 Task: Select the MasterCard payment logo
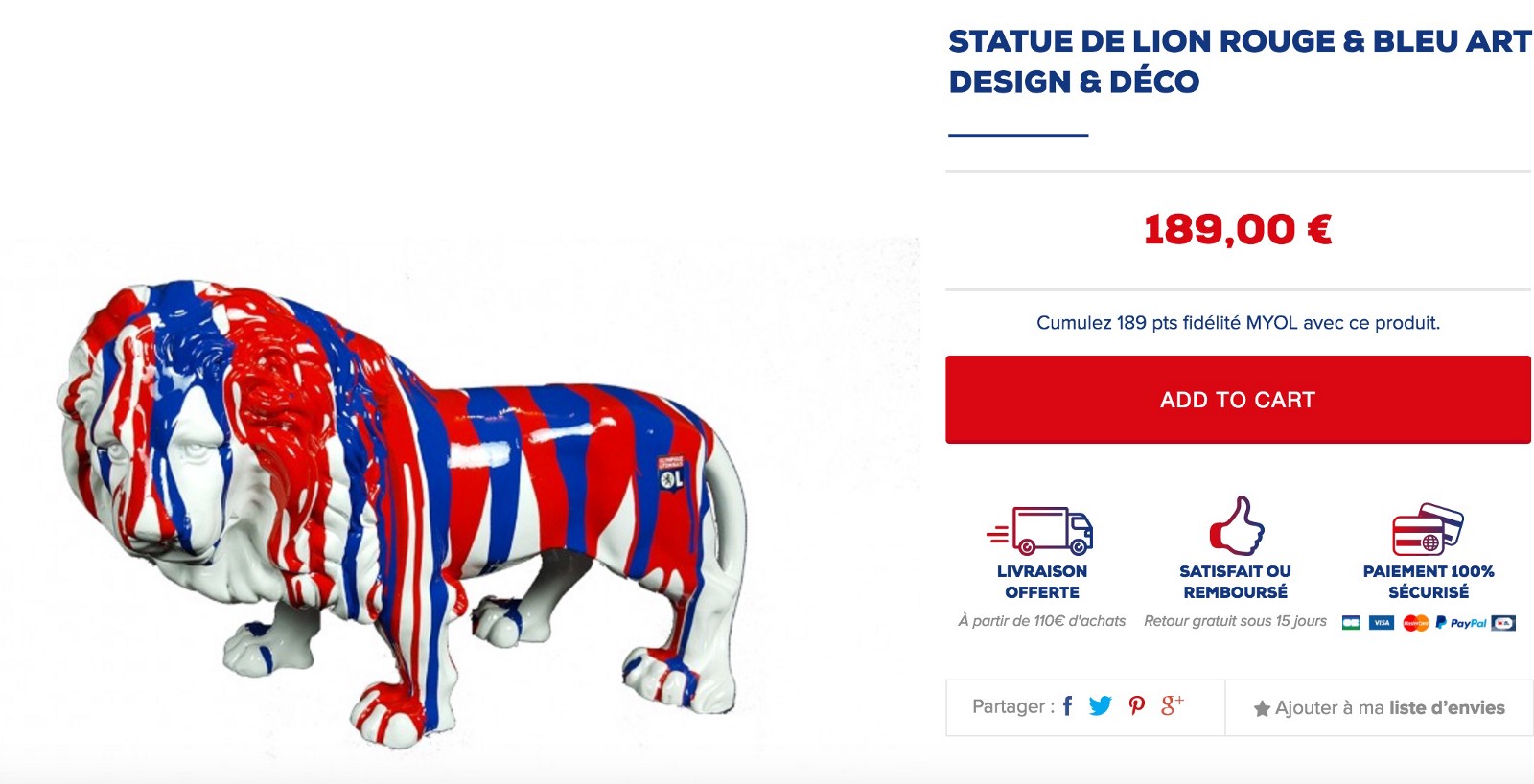(x=1416, y=623)
